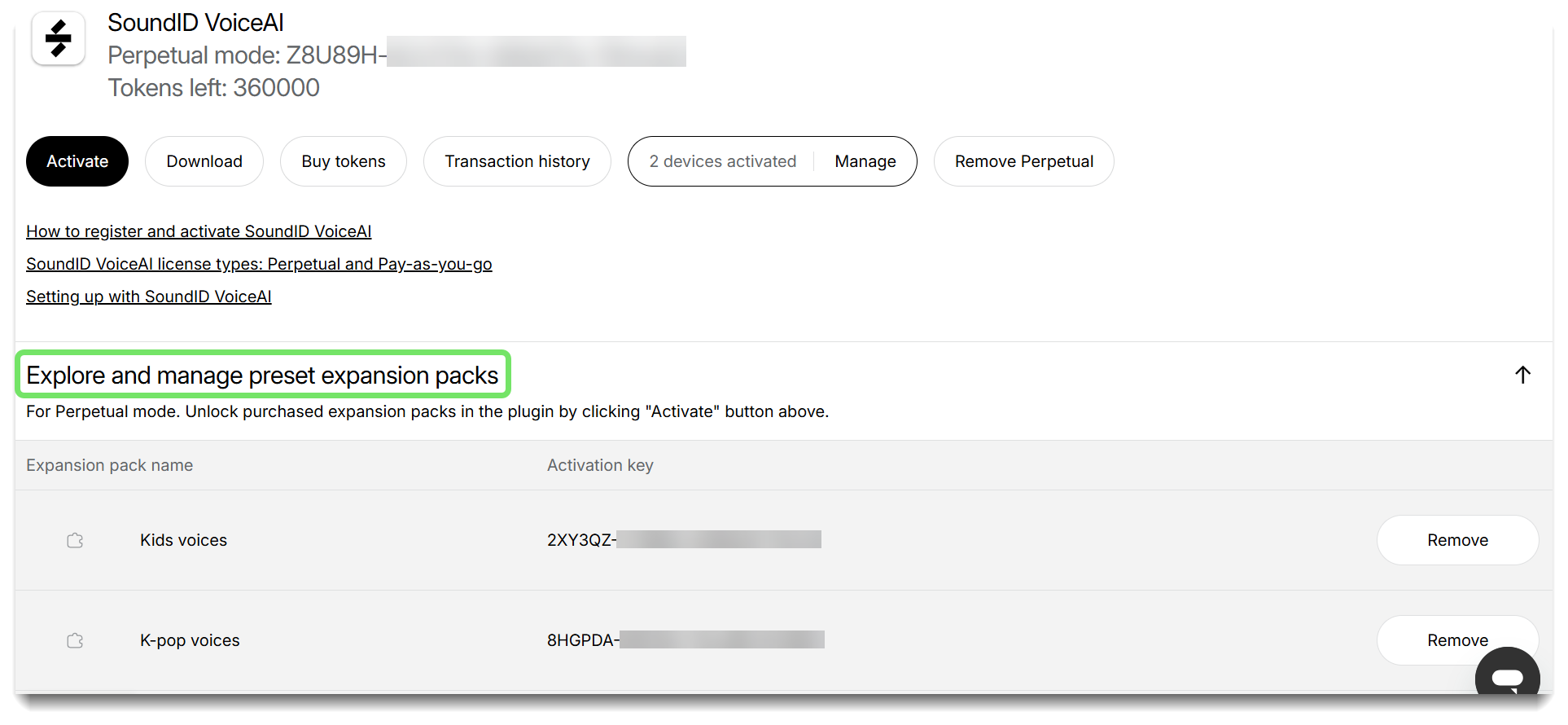Remove the K-pop voices expansion pack

tap(1457, 640)
